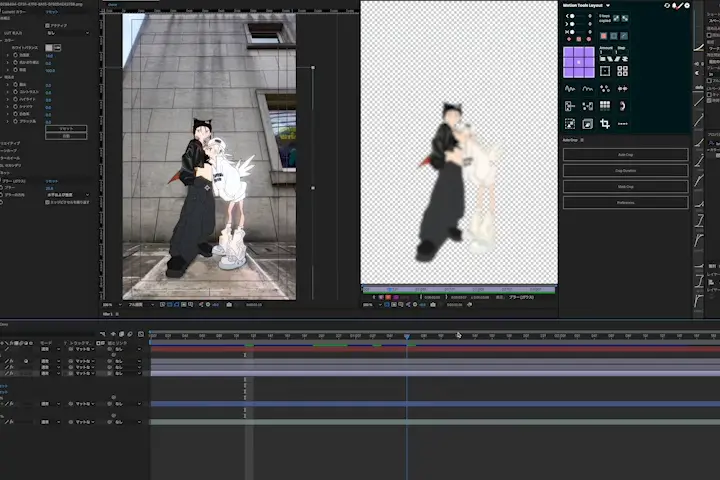Click the second keys-copied paste icon
The width and height of the screenshot is (720, 480).
625,18
